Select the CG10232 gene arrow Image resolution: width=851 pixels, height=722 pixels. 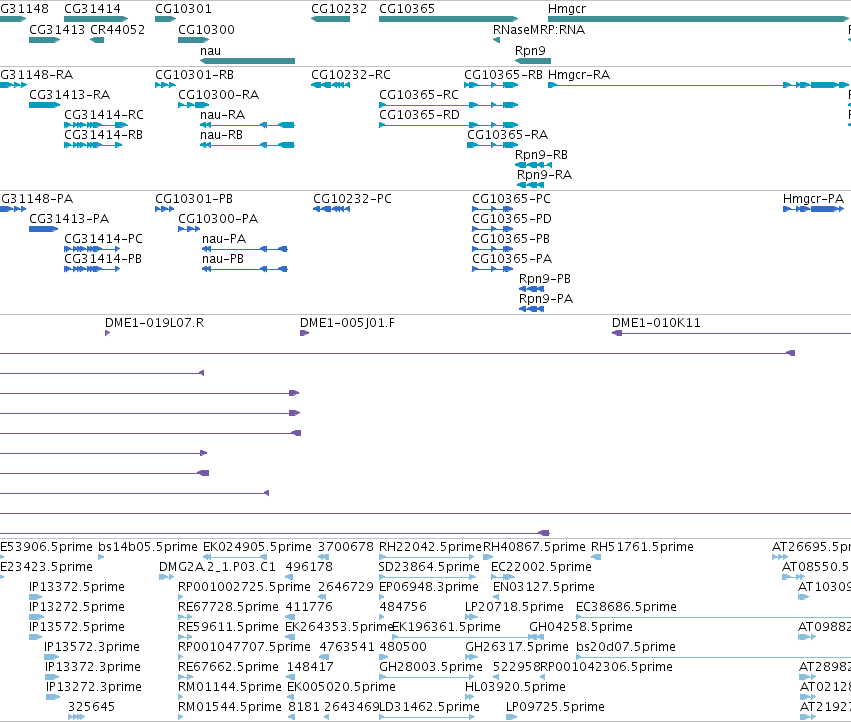click(331, 19)
